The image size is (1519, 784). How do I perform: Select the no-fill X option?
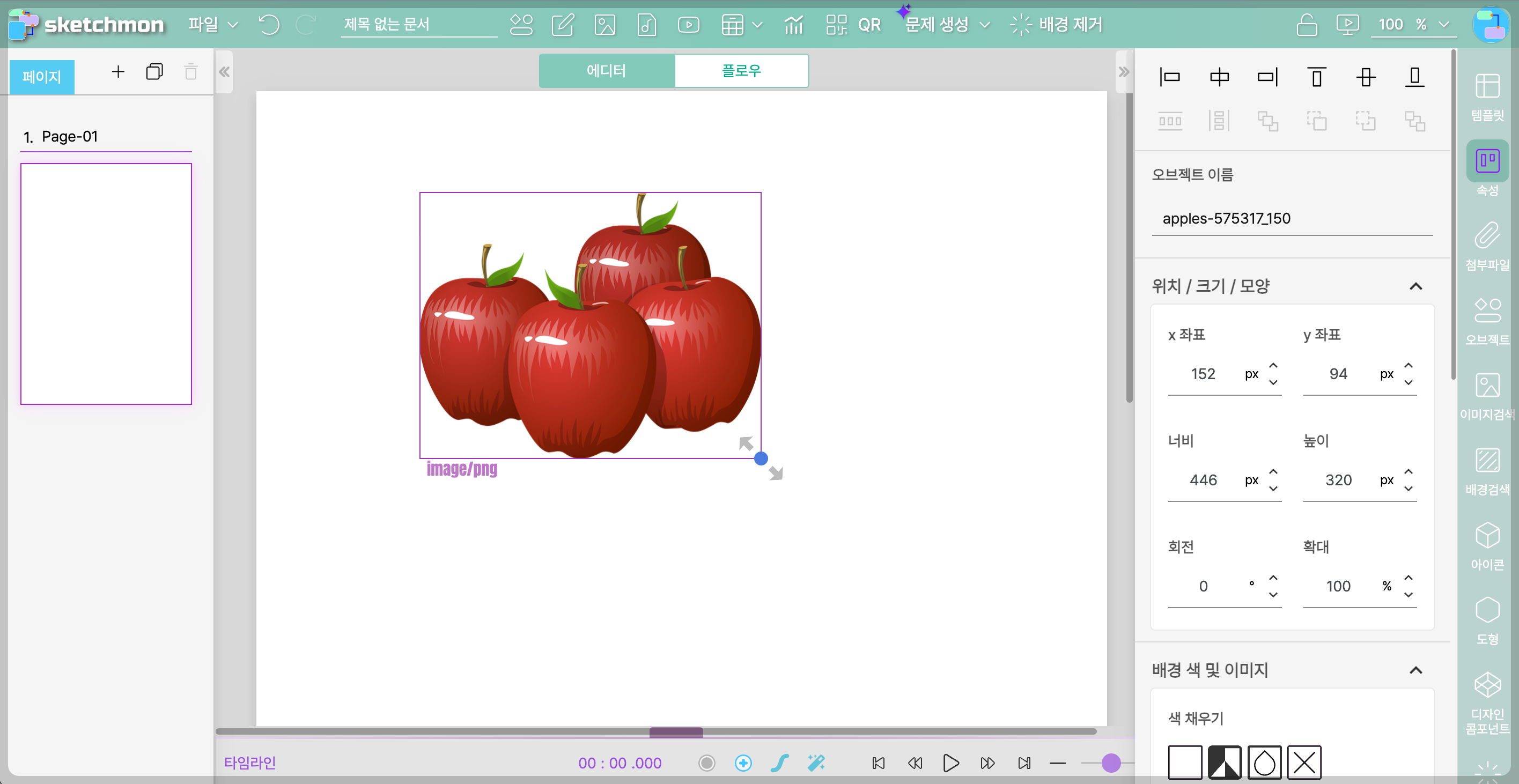click(1304, 762)
